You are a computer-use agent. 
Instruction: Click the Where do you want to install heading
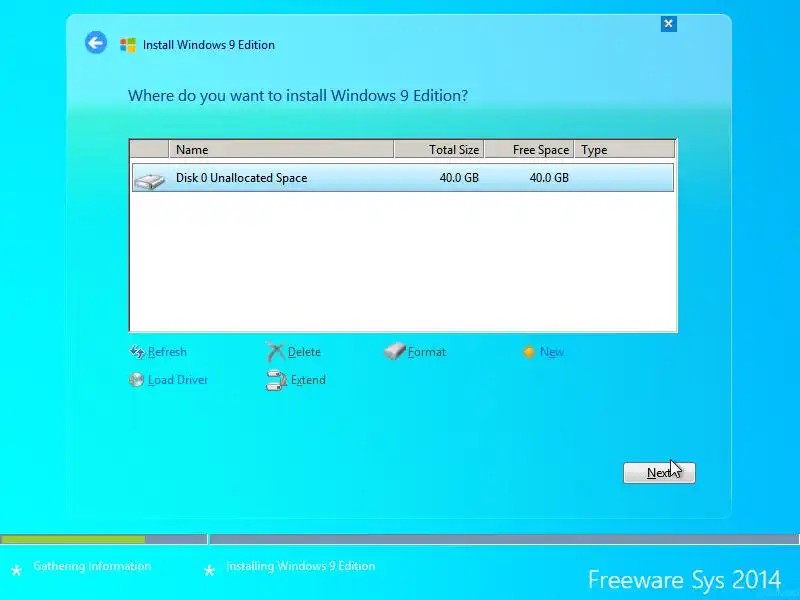[x=297, y=96]
